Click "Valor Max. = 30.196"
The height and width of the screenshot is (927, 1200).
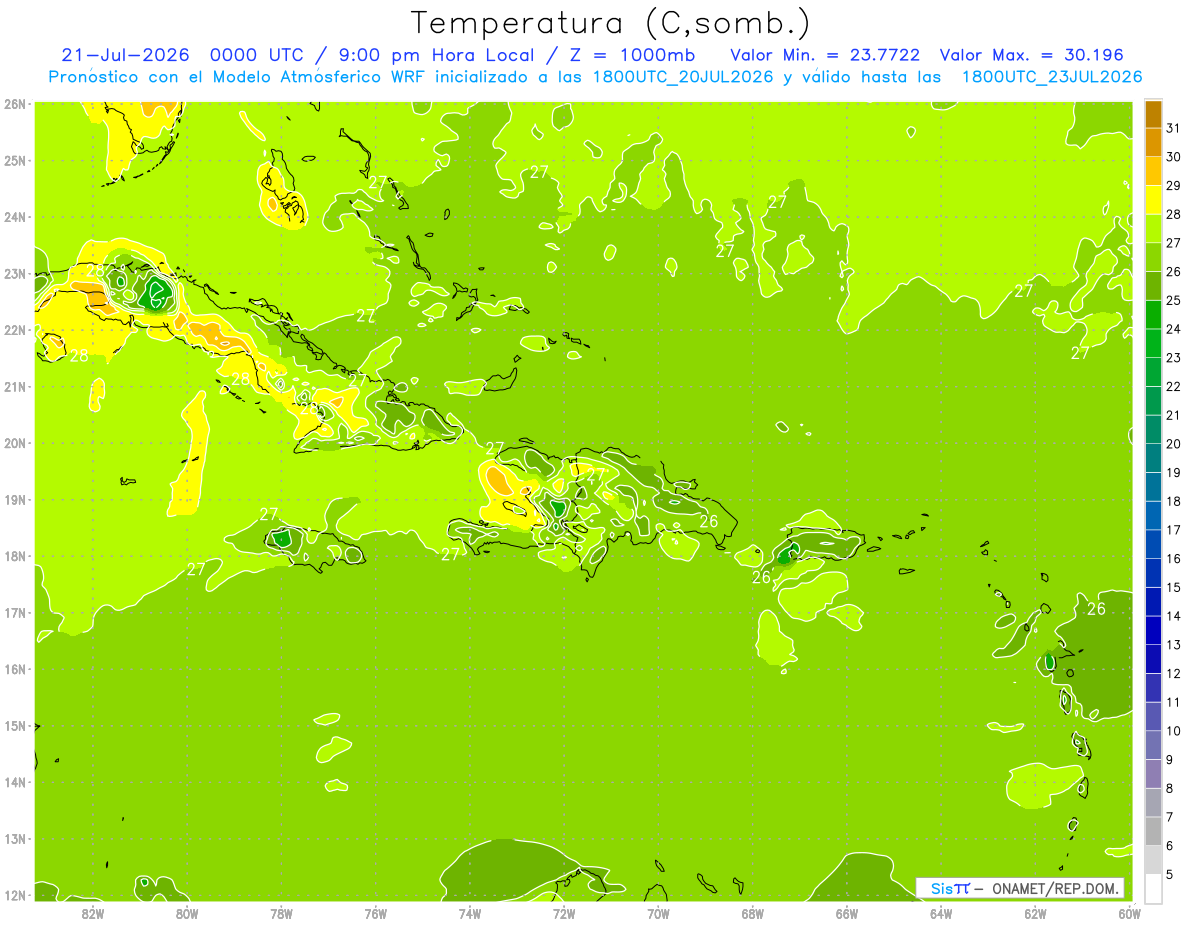click(1030, 55)
